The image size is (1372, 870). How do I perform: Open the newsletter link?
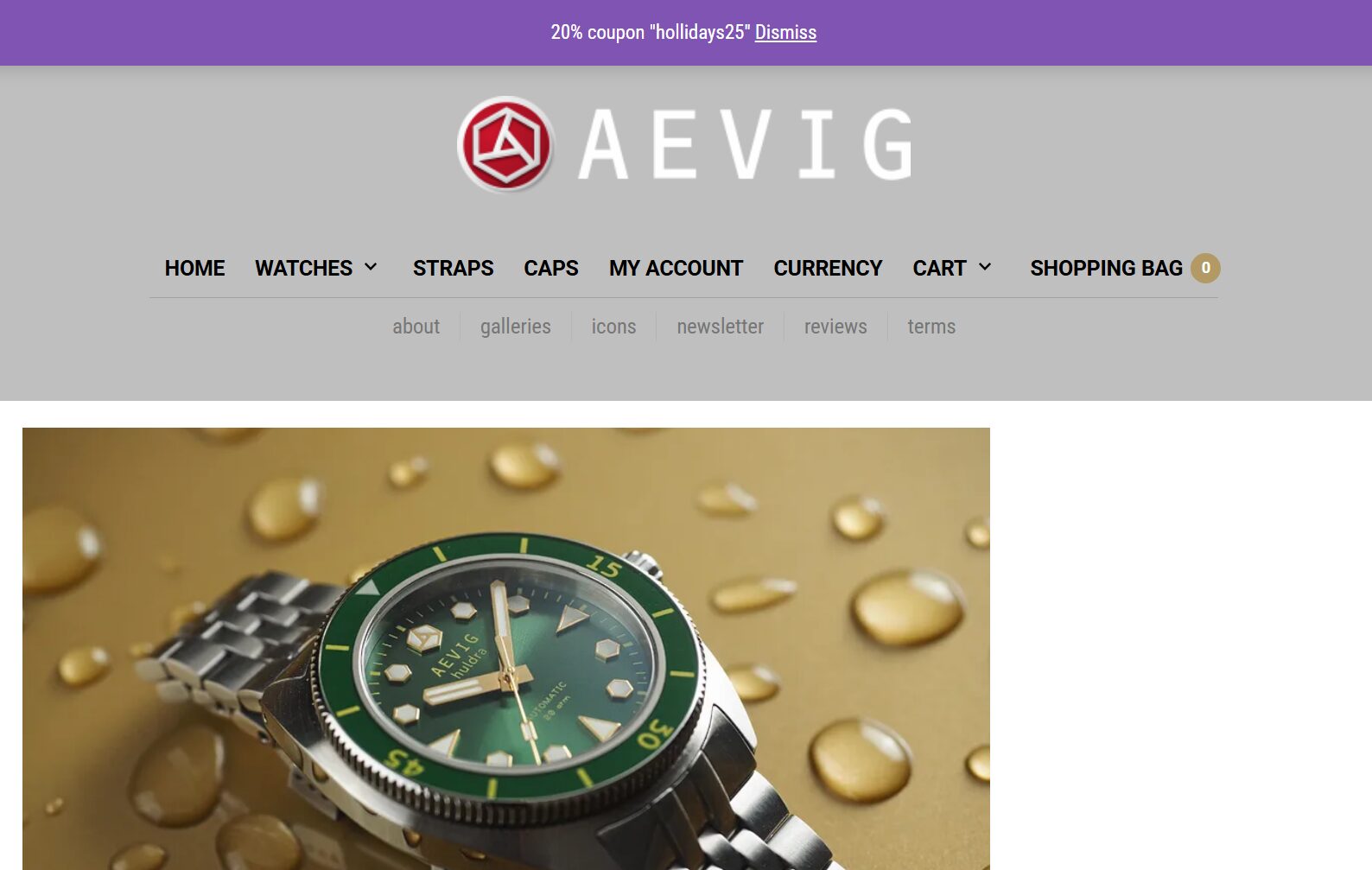click(x=720, y=327)
